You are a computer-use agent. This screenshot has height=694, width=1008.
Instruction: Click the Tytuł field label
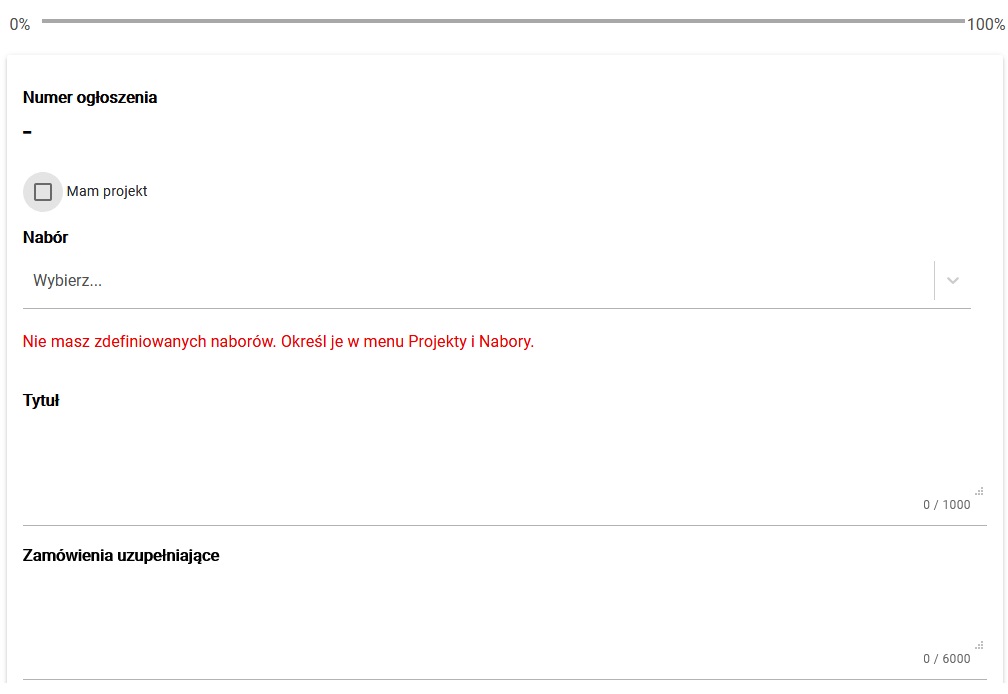41,401
